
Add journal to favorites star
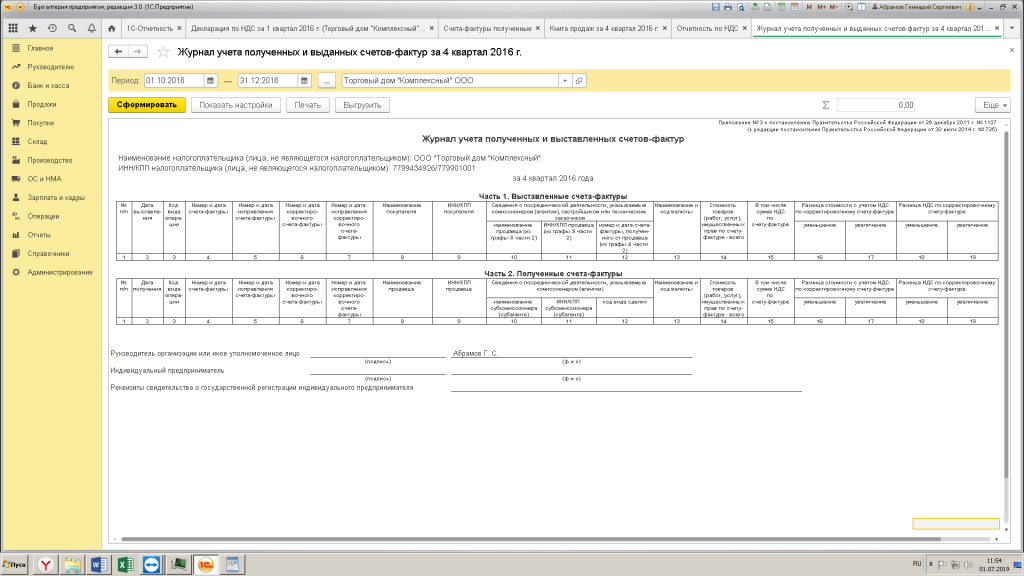[163, 52]
